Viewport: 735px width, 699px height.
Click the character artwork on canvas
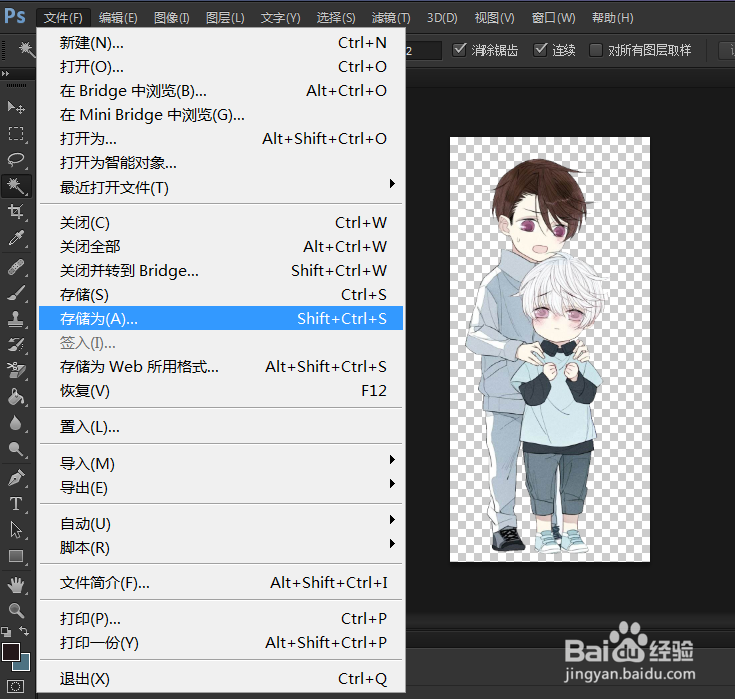[x=537, y=356]
